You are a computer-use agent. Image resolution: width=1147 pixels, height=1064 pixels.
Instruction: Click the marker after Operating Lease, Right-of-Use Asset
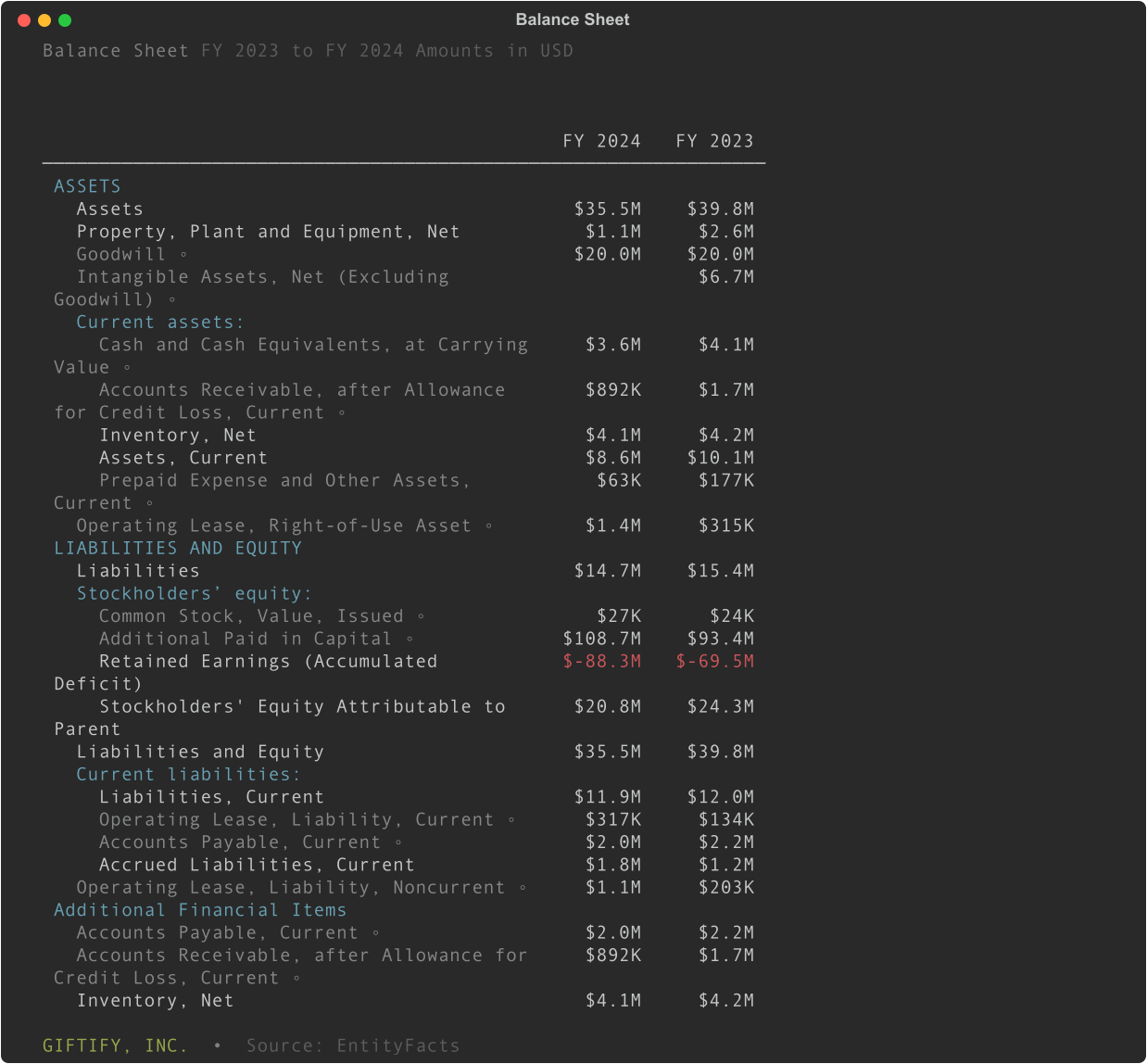[x=489, y=526]
